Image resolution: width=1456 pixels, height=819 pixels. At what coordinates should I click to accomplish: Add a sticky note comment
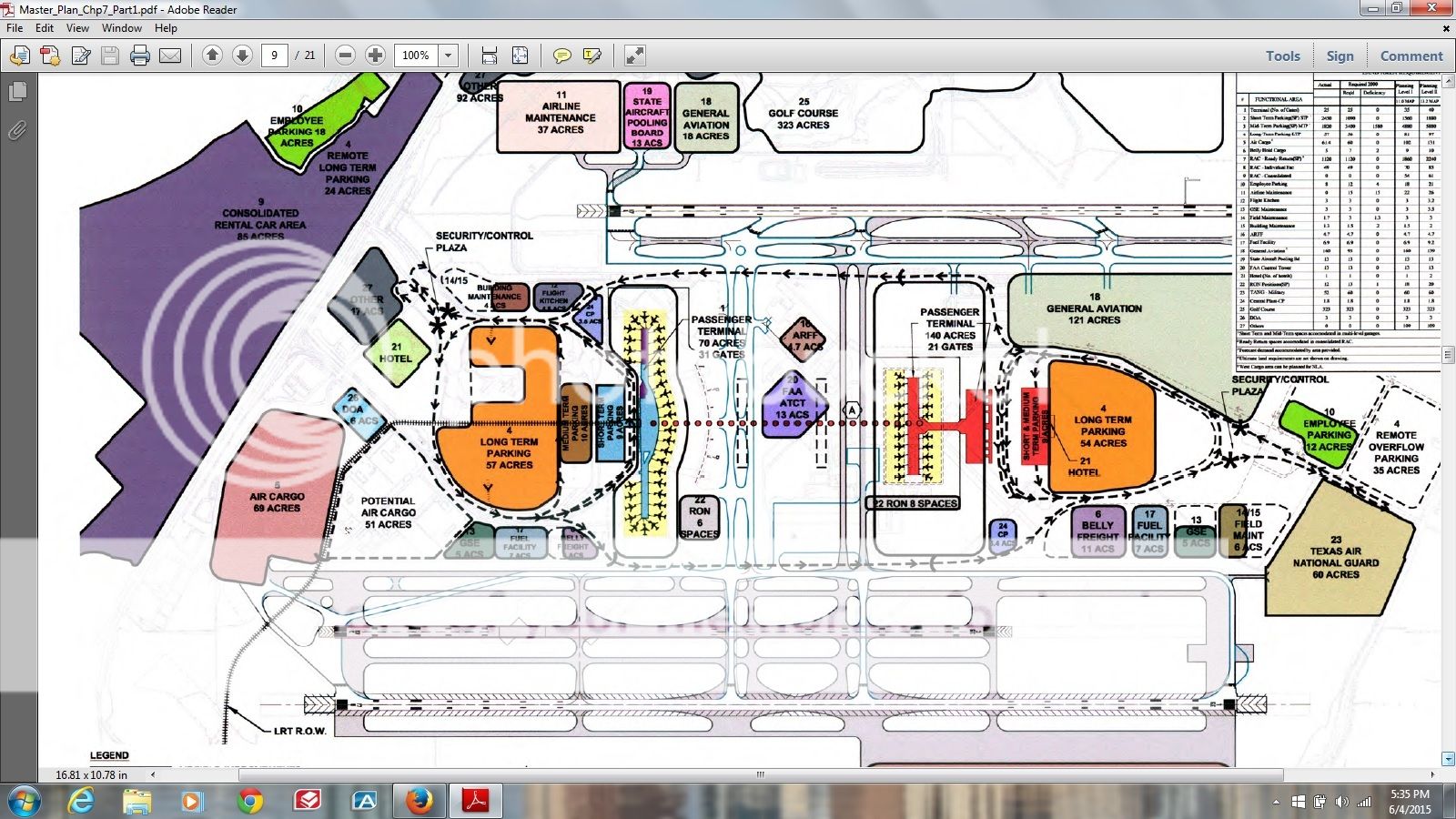click(562, 56)
